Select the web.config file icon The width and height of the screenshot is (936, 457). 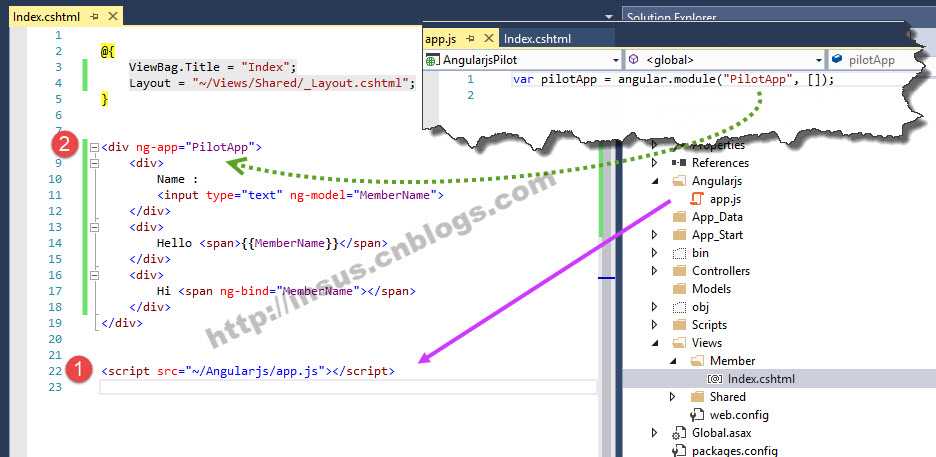697,415
